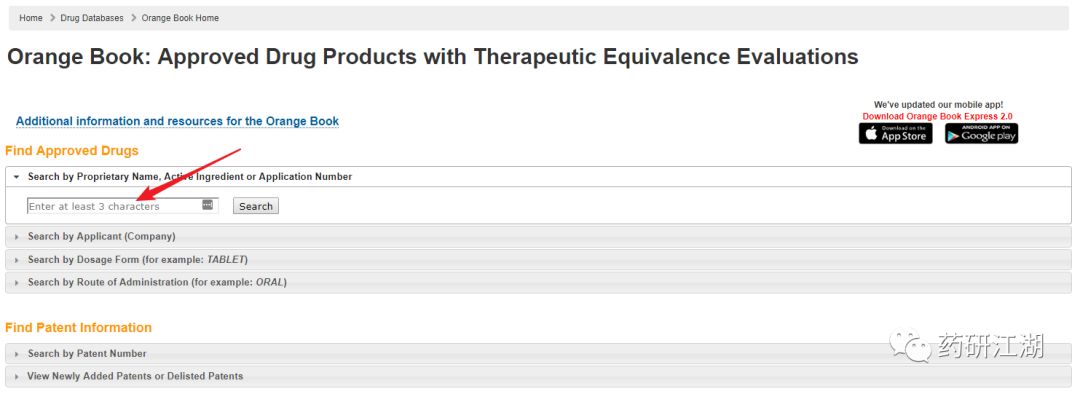
Task: Focus the Enter at least 3 characters field
Action: pyautogui.click(x=114, y=206)
